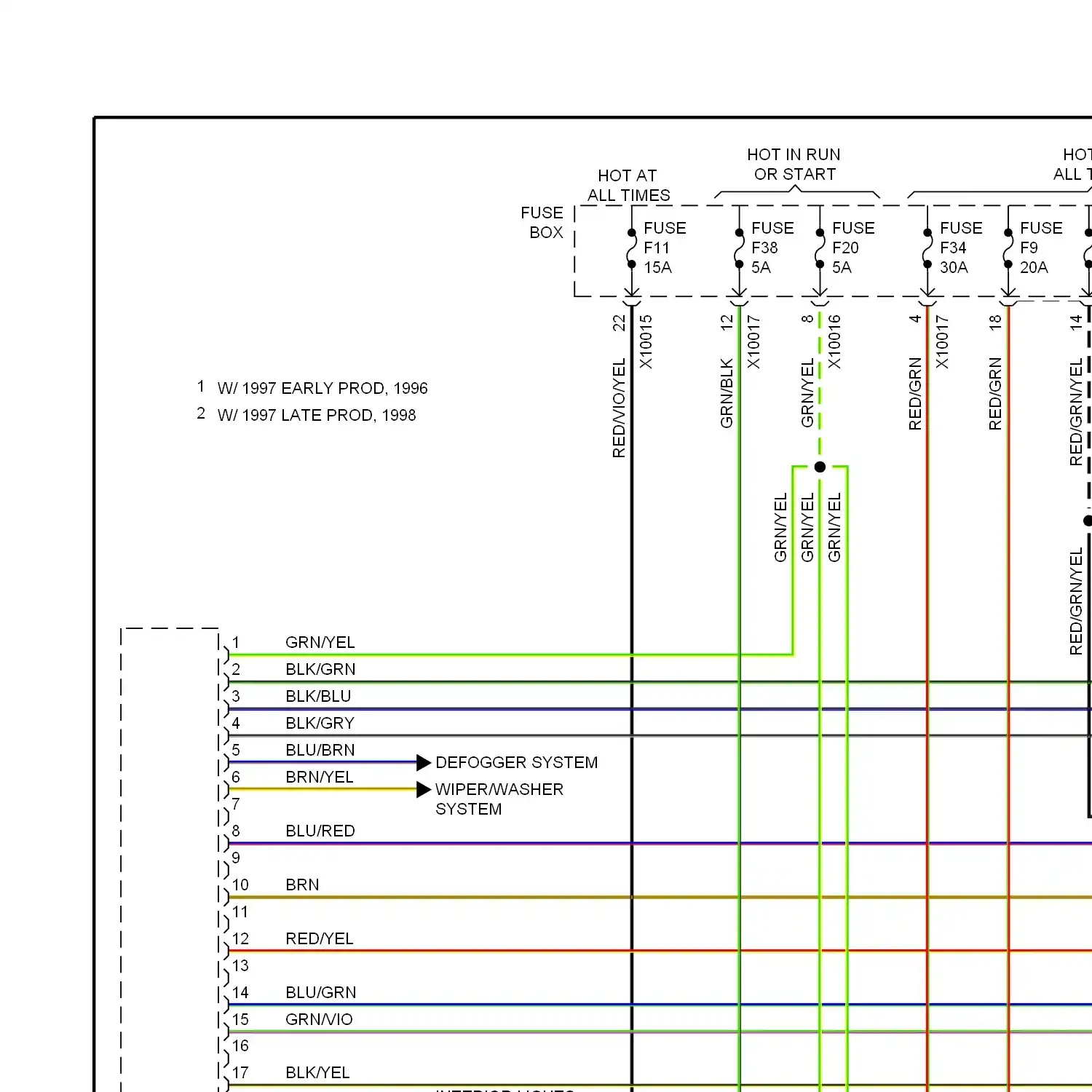Click pin 12 RED/YEL label

pos(320,938)
